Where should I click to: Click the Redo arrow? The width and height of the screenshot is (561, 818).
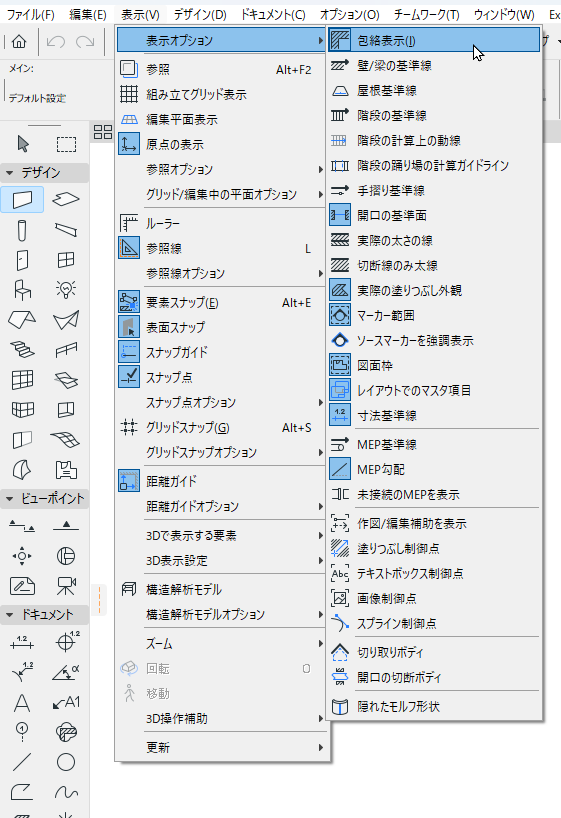pyautogui.click(x=85, y=41)
